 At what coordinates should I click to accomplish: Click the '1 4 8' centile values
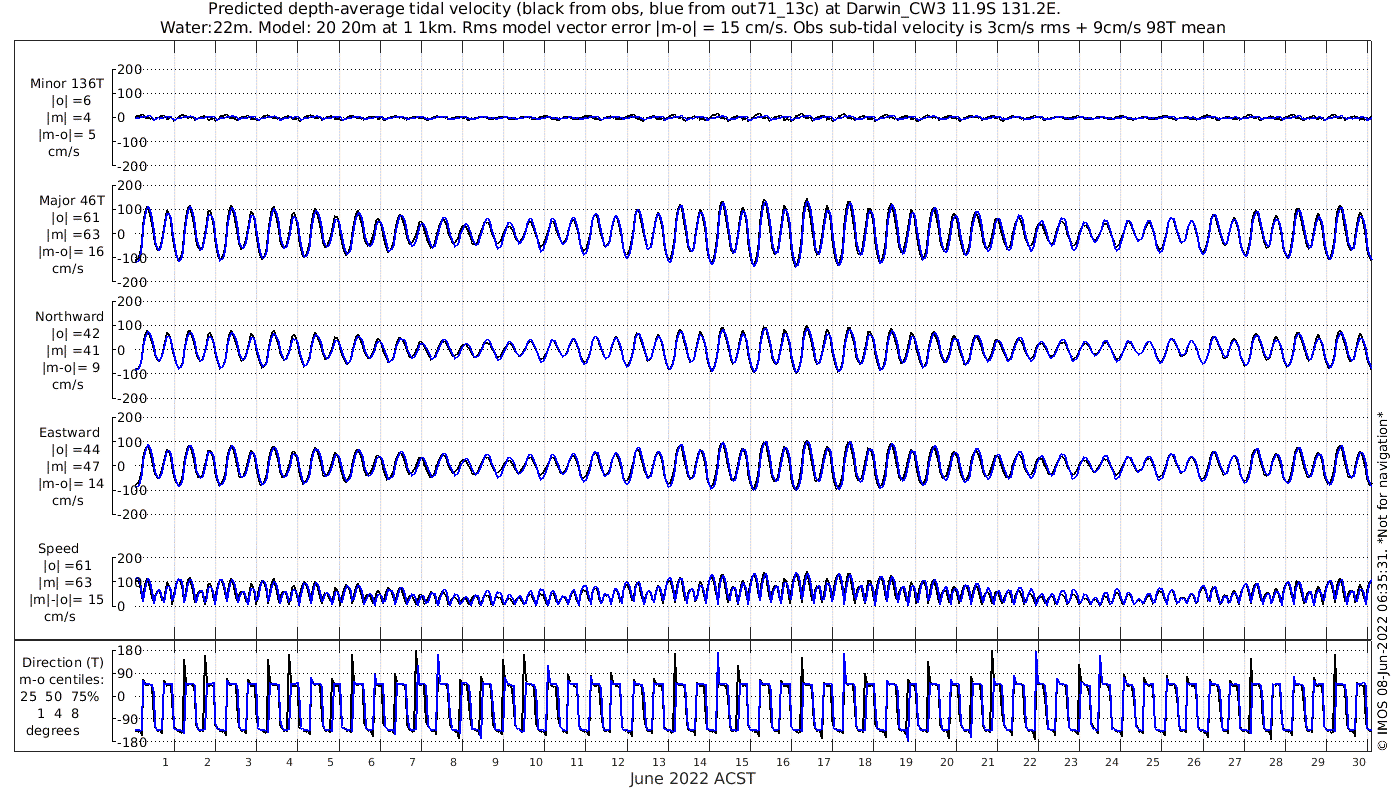58,714
